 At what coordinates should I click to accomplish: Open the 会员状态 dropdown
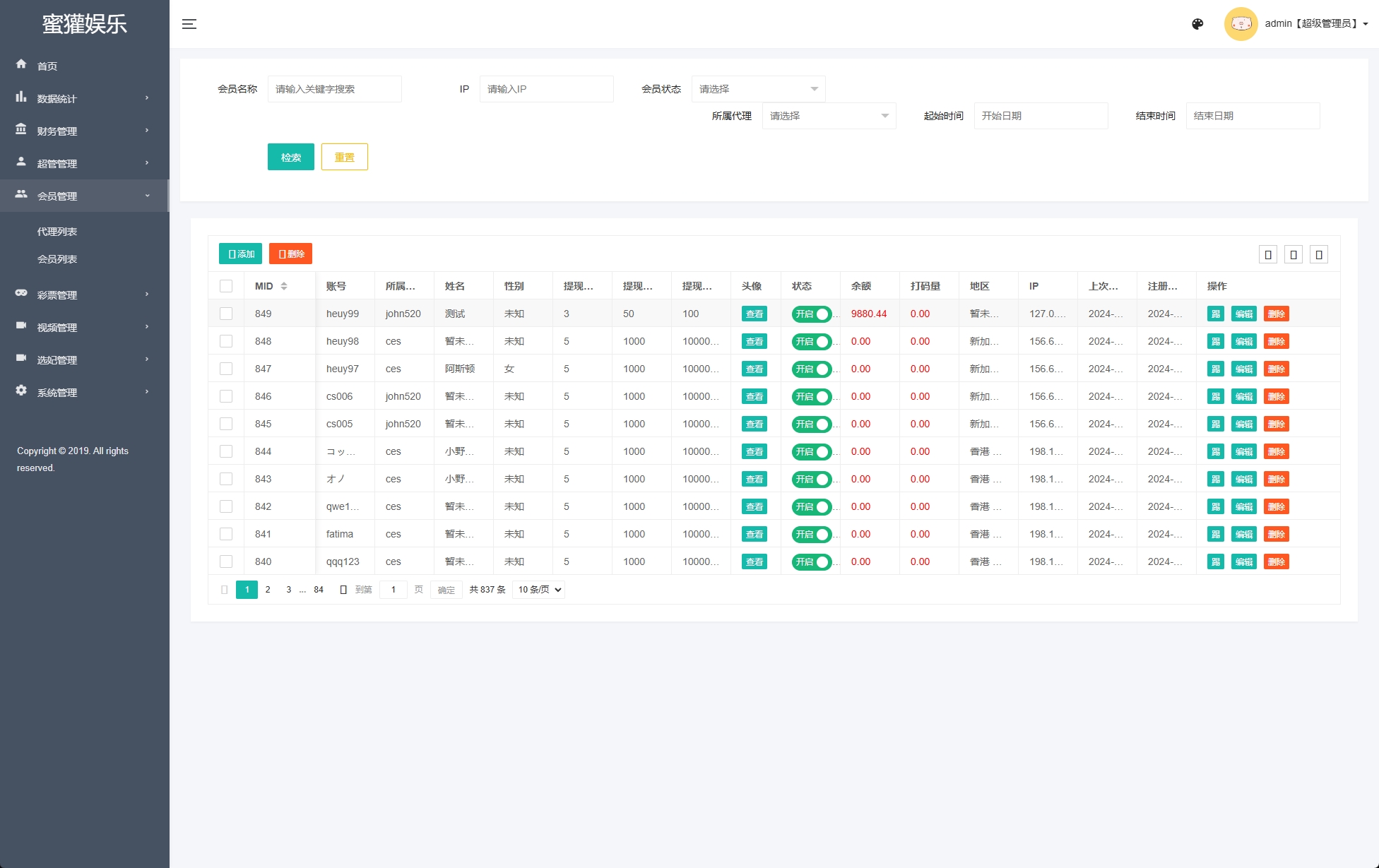758,89
